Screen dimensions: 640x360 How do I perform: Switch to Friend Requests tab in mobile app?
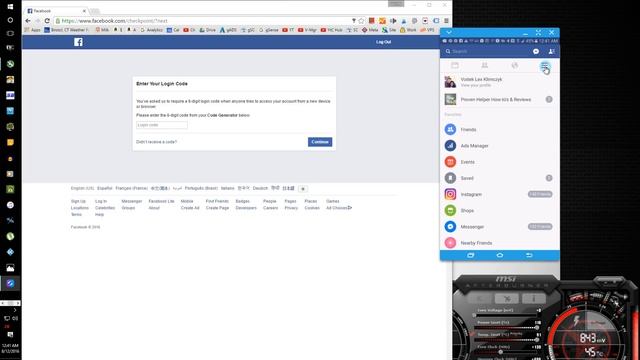point(484,65)
